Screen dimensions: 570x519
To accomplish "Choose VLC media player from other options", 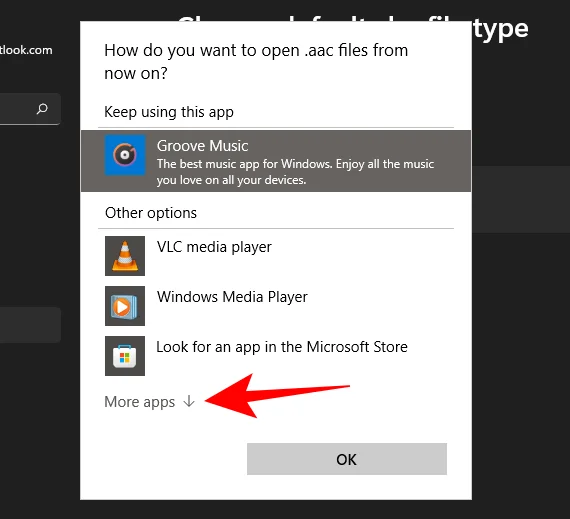I will 276,256.
